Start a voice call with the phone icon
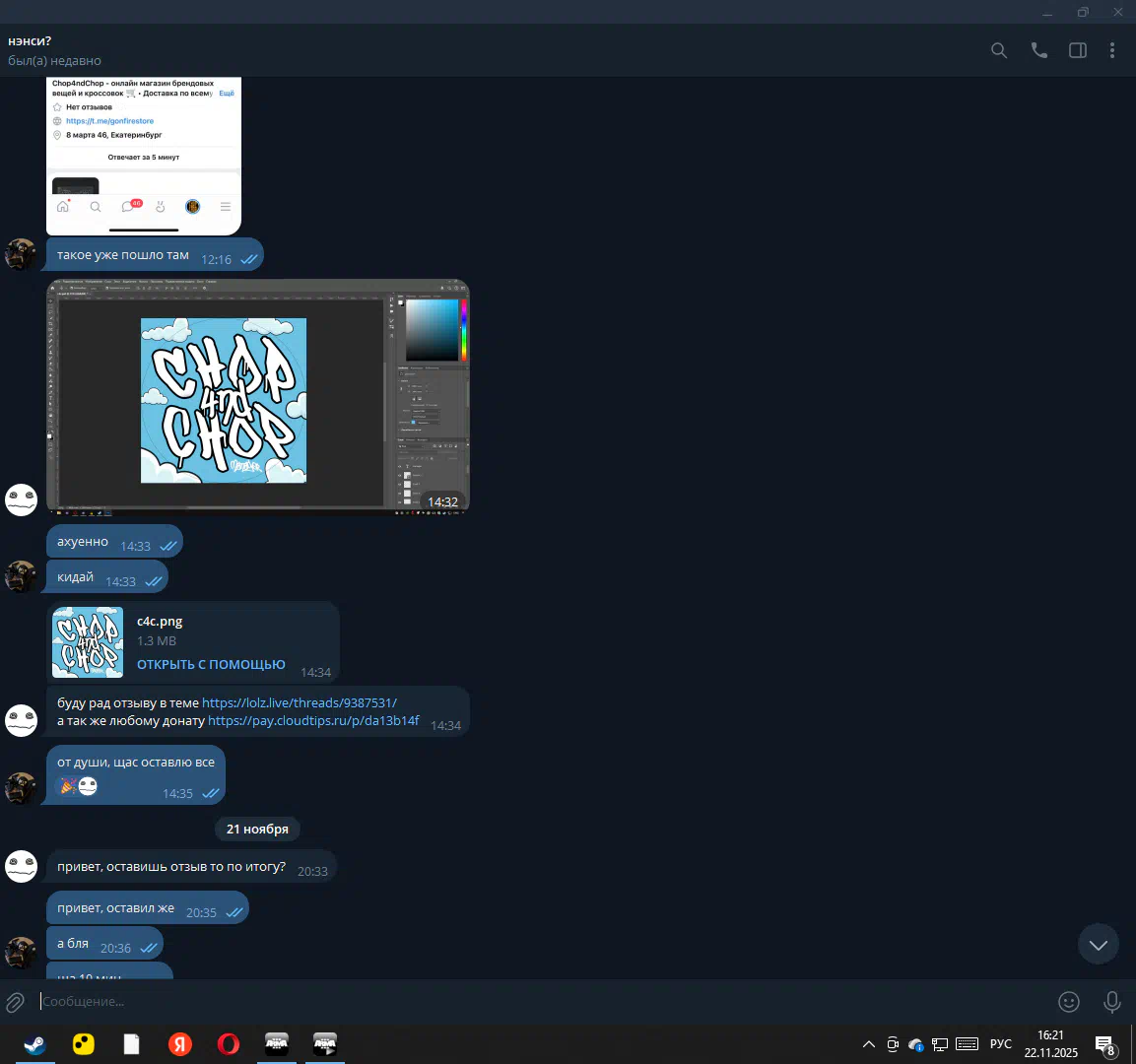The image size is (1136, 1064). pos(1038,50)
